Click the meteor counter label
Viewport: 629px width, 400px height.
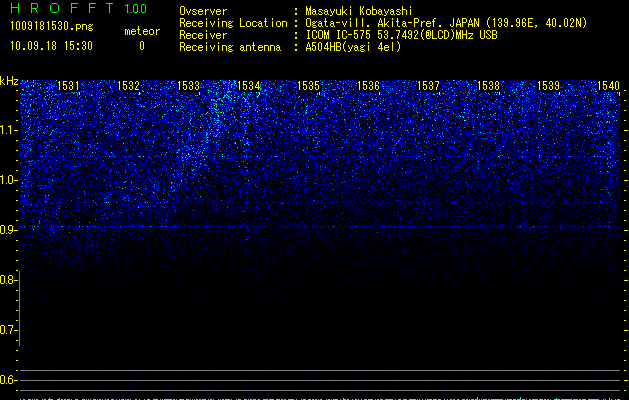click(142, 31)
